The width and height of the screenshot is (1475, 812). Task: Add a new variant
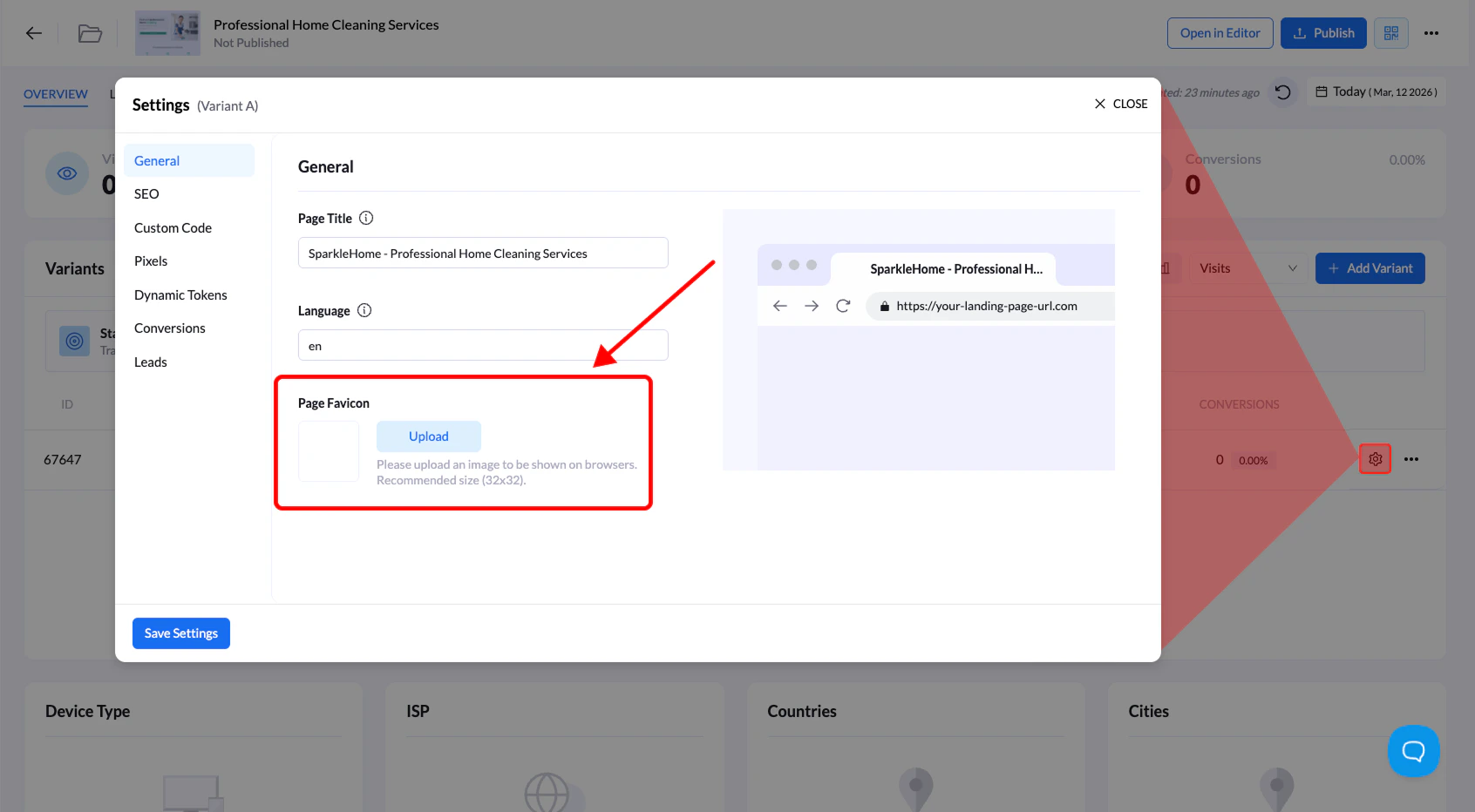click(x=1370, y=268)
